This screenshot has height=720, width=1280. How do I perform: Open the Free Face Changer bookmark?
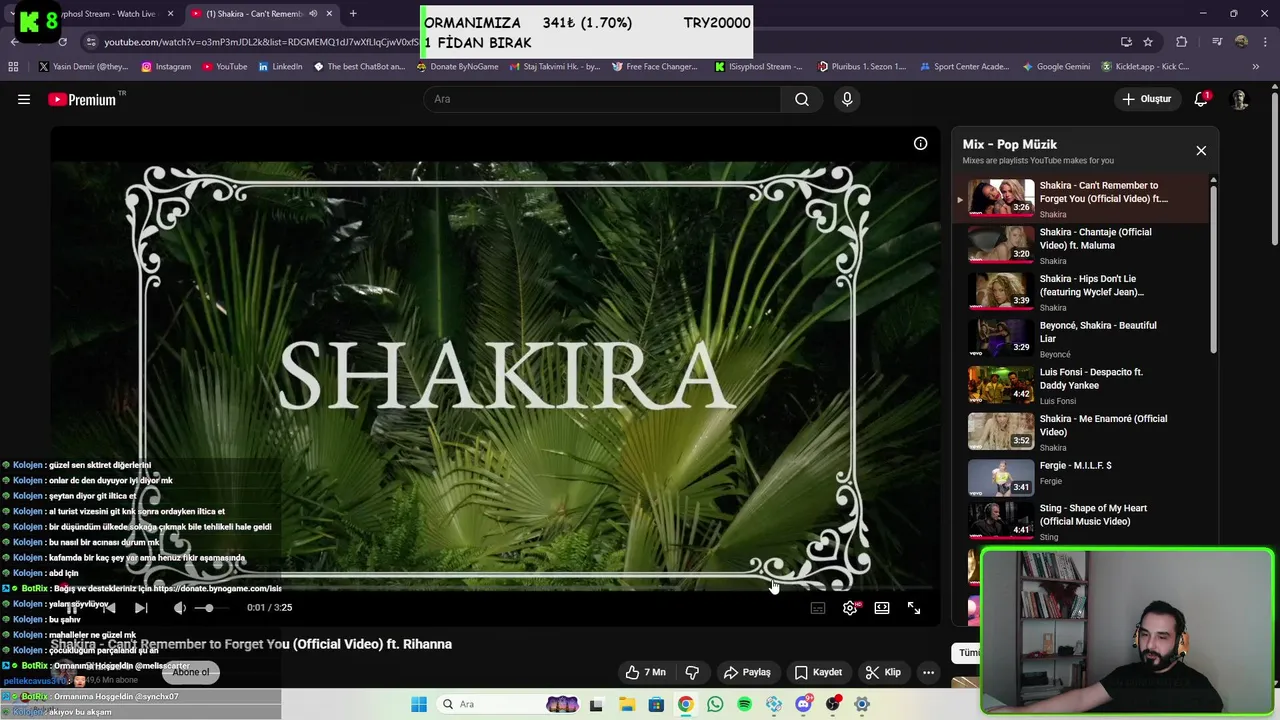pyautogui.click(x=654, y=67)
